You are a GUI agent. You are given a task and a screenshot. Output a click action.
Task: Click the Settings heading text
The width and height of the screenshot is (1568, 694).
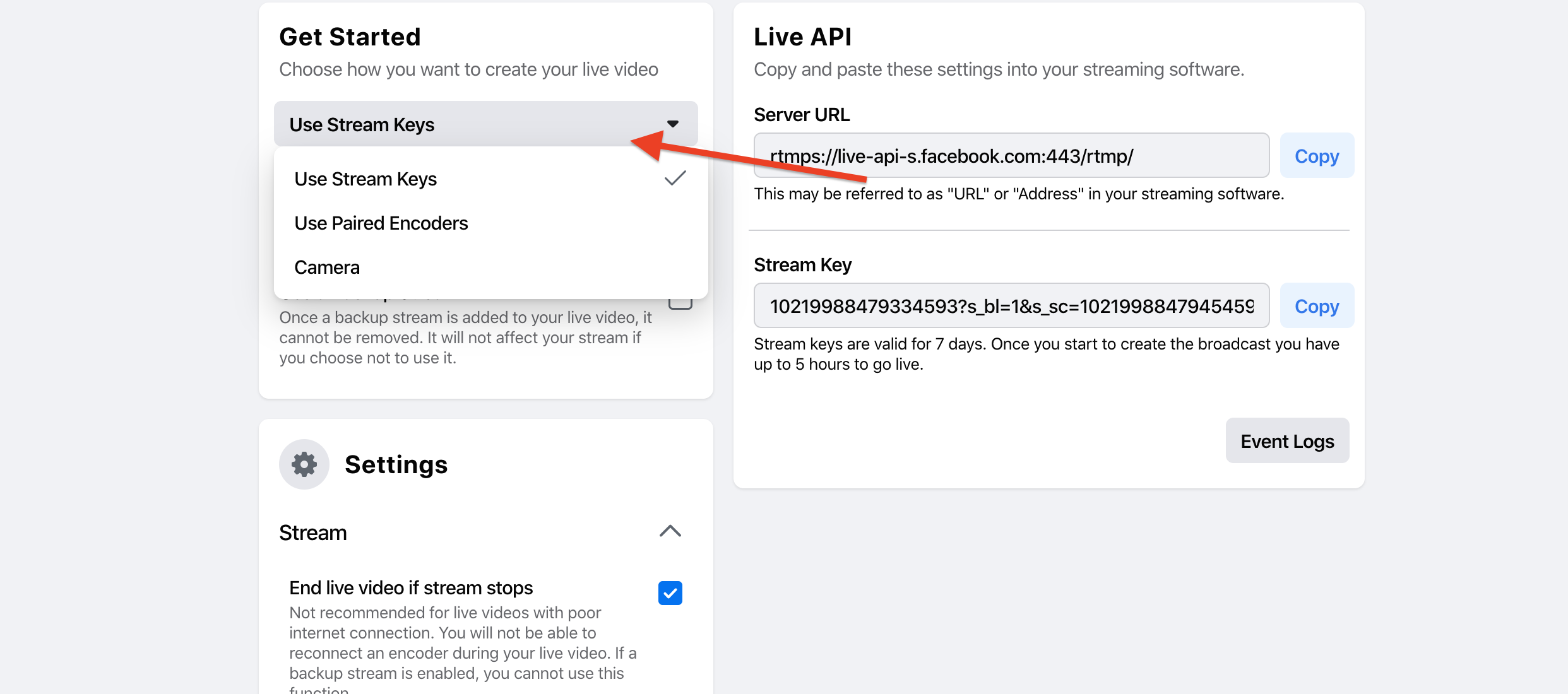tap(396, 465)
